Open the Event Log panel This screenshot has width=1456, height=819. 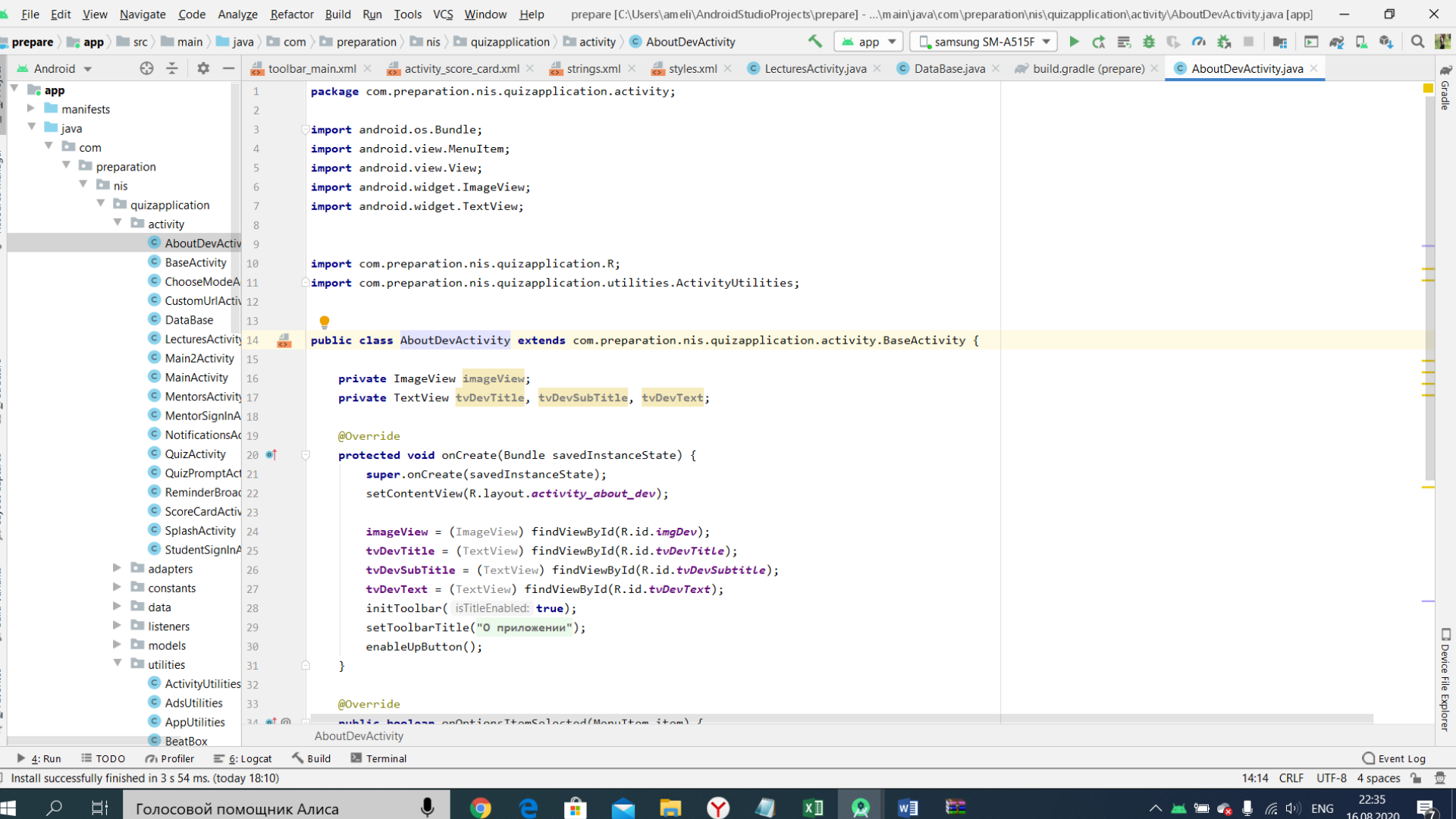(x=1394, y=758)
